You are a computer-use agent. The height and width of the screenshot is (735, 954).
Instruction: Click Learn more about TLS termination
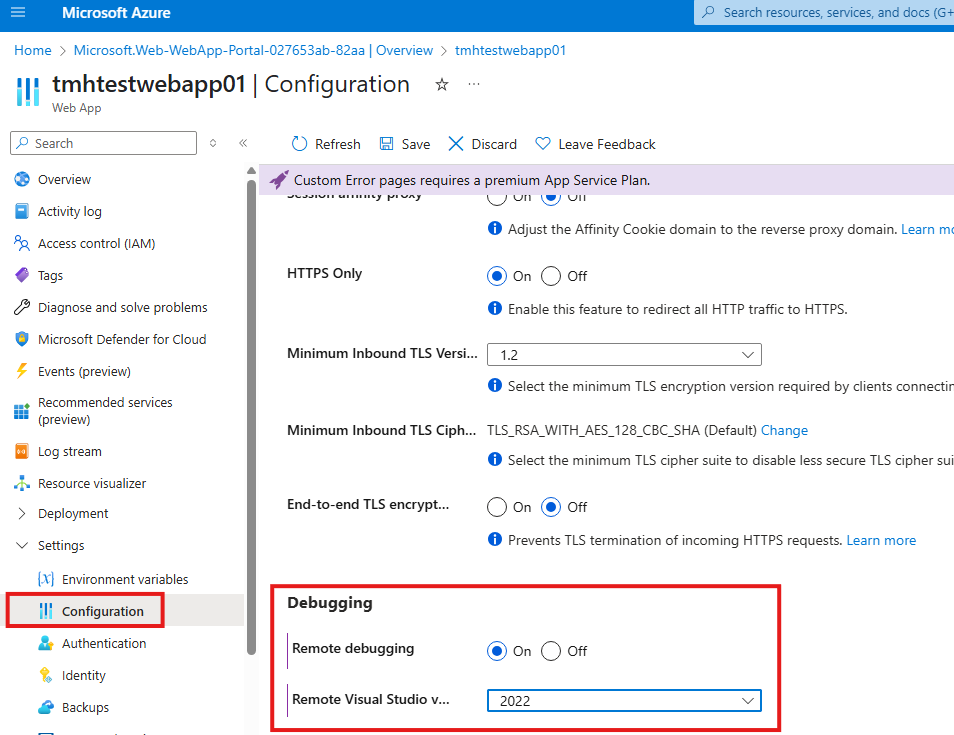pyautogui.click(x=881, y=540)
